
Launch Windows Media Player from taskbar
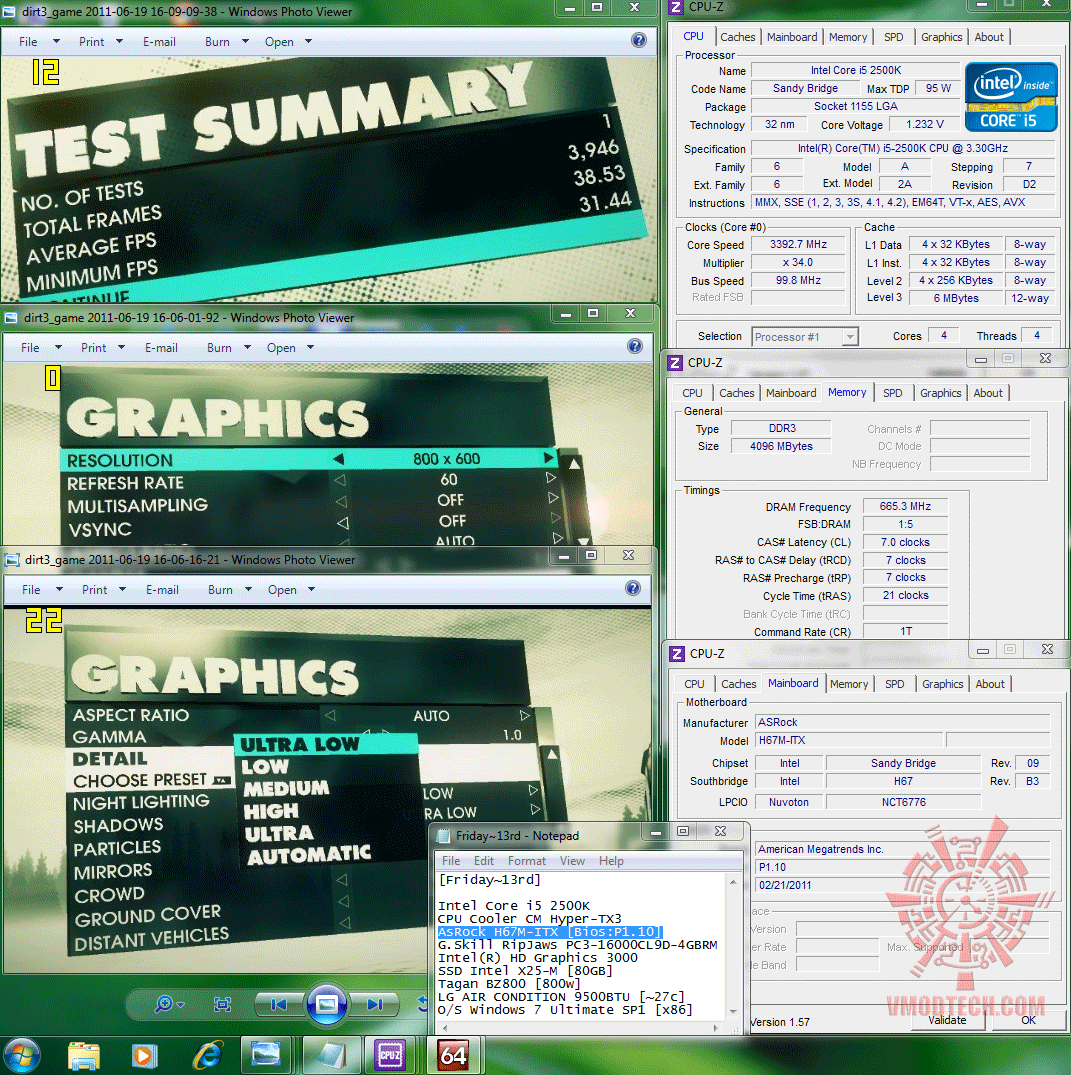(x=144, y=1055)
